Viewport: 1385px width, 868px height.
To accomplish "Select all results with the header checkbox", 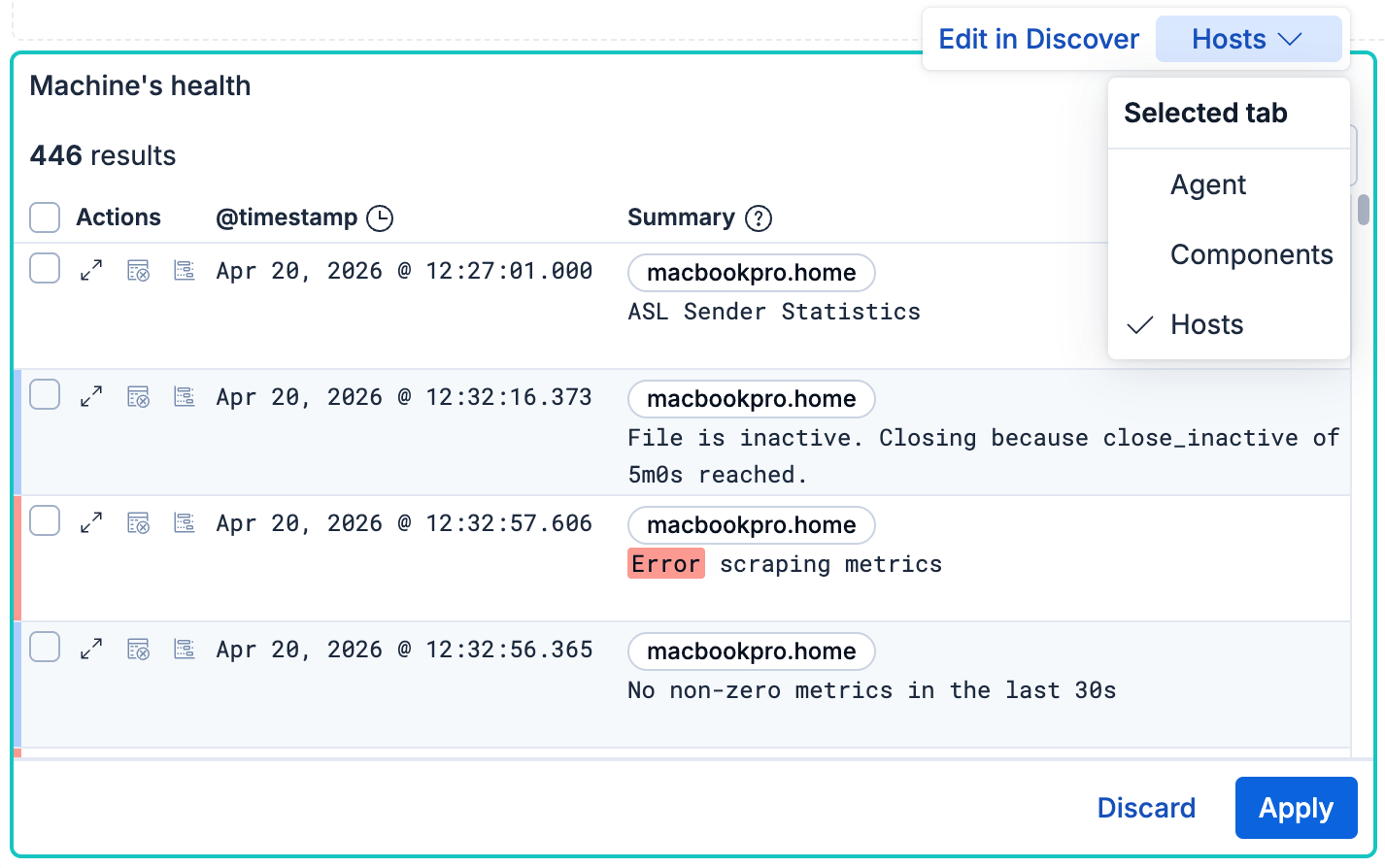I will [x=44, y=217].
